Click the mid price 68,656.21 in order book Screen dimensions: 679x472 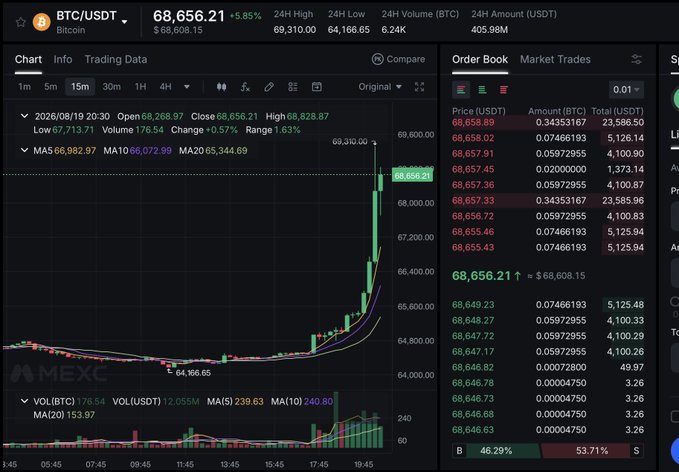[482, 276]
